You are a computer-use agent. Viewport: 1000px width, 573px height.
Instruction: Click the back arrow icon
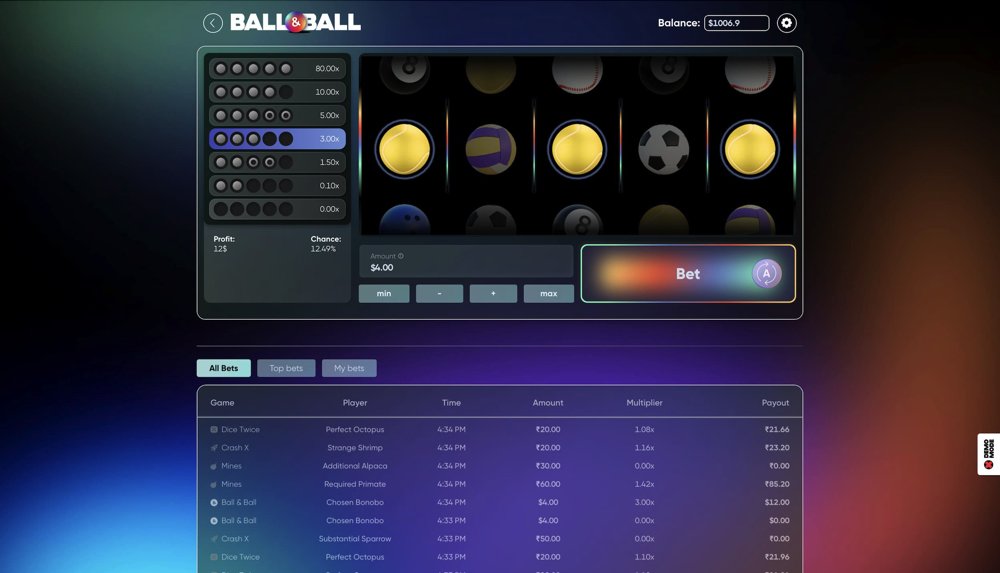tap(213, 23)
